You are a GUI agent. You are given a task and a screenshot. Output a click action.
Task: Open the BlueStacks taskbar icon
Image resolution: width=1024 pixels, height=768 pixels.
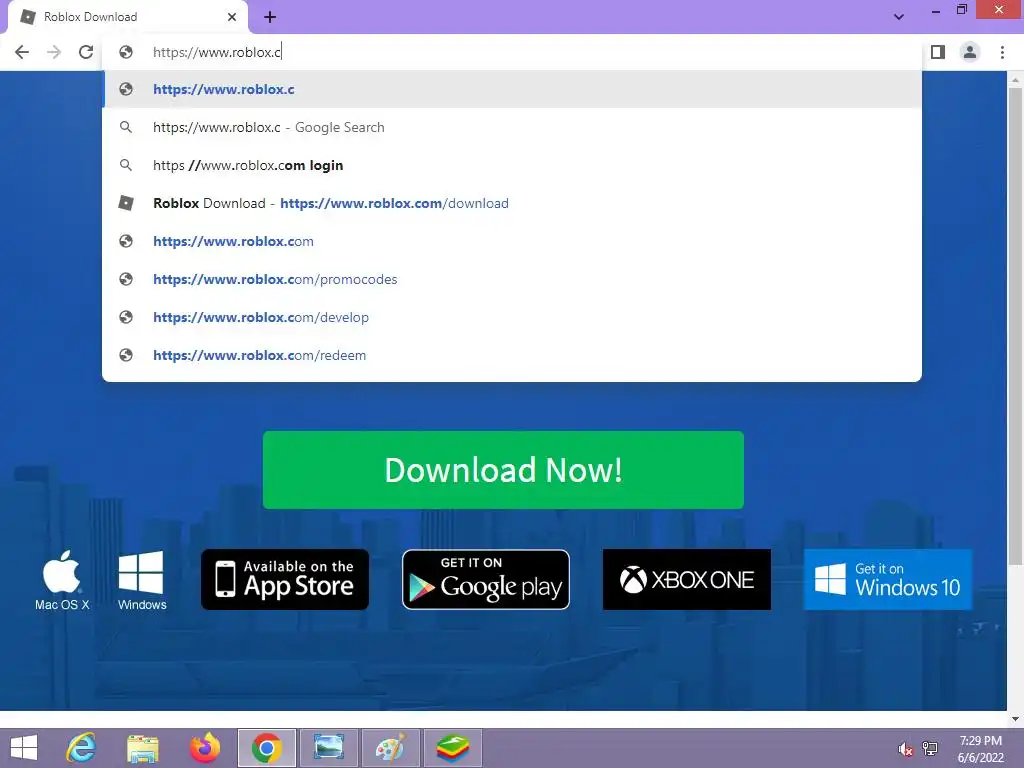453,748
